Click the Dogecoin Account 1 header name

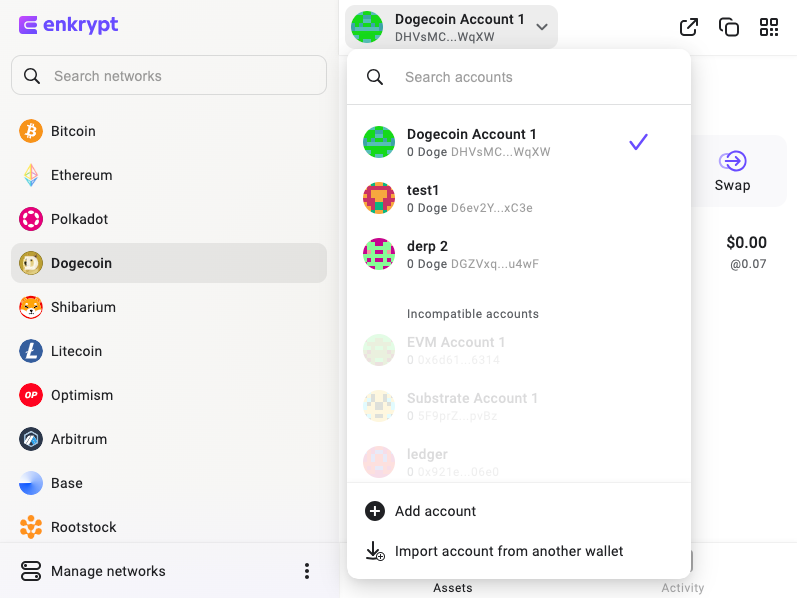click(459, 19)
